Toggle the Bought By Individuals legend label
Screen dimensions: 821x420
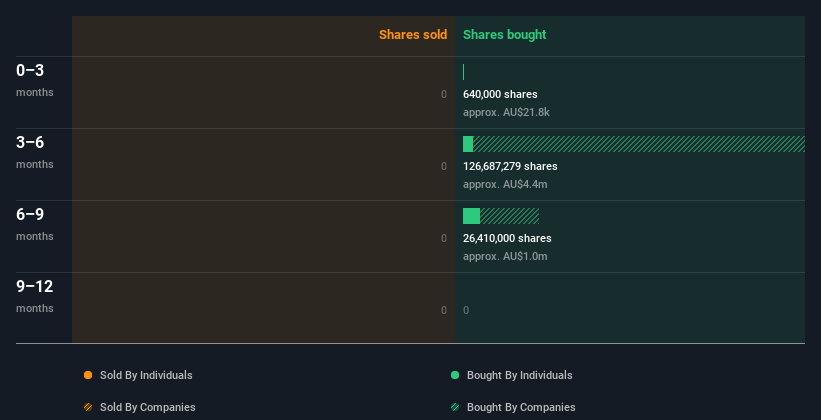pyautogui.click(x=519, y=375)
